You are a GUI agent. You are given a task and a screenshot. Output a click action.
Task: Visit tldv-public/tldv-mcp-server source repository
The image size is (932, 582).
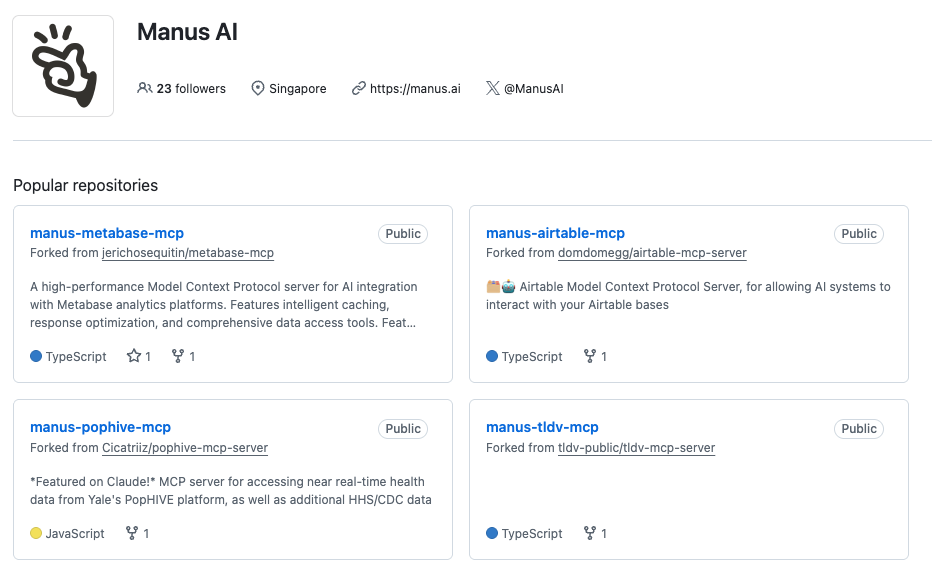pos(636,448)
